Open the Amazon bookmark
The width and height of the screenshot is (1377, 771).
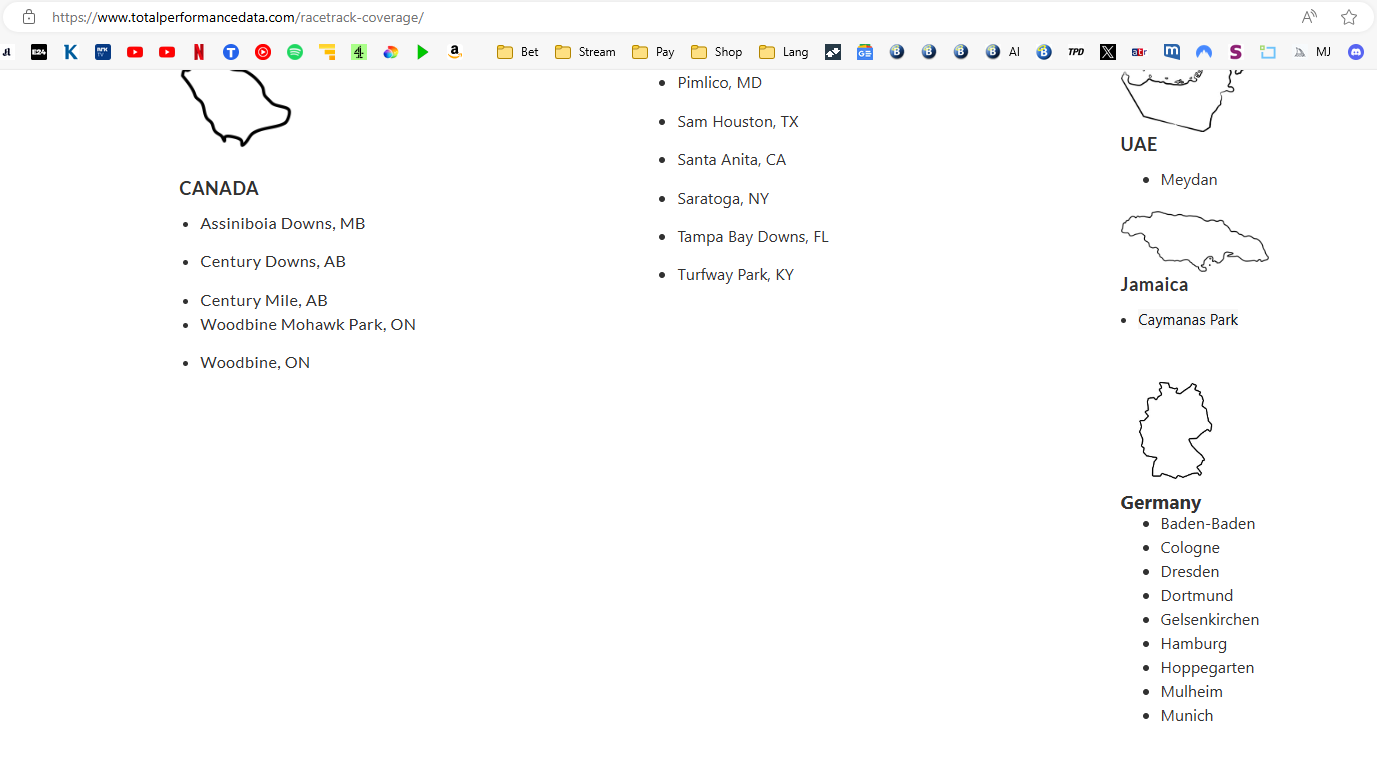(x=455, y=52)
